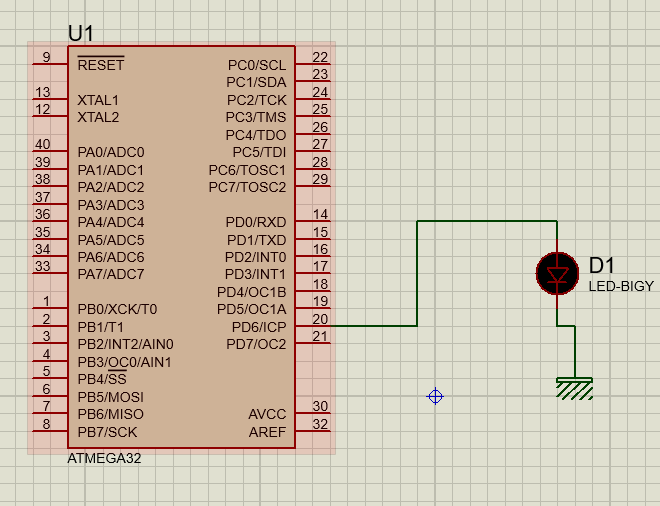Click the AREF pin 32

[x=314, y=431]
